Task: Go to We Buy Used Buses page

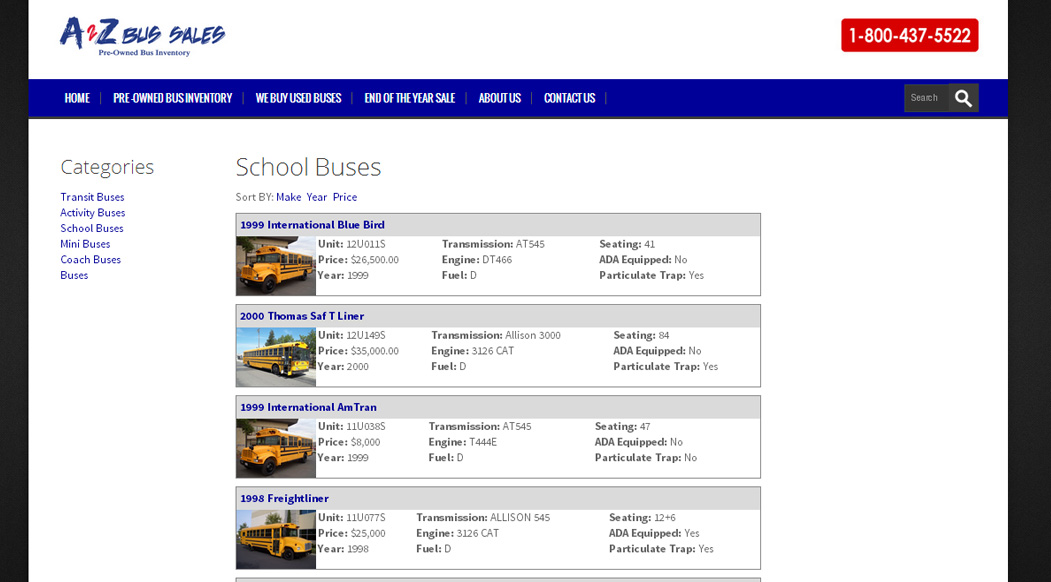Action: pyautogui.click(x=298, y=98)
